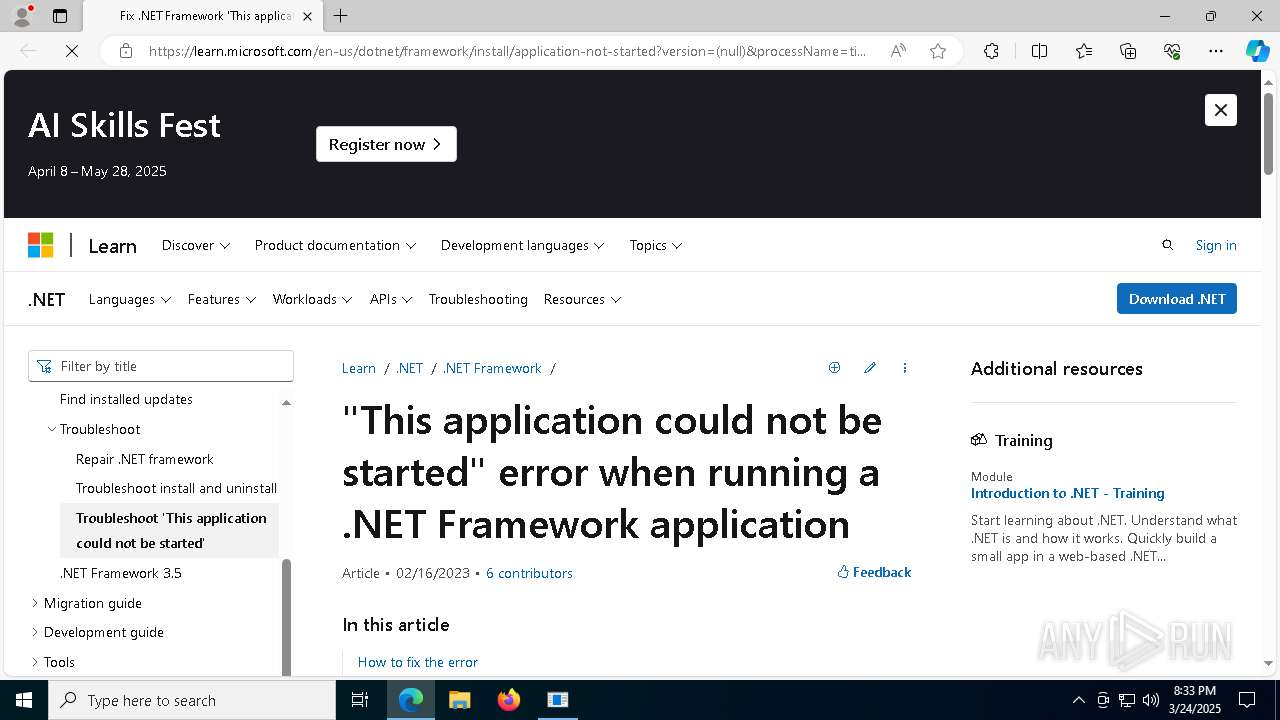Expand the Discover menu
The image size is (1280, 720).
point(196,245)
